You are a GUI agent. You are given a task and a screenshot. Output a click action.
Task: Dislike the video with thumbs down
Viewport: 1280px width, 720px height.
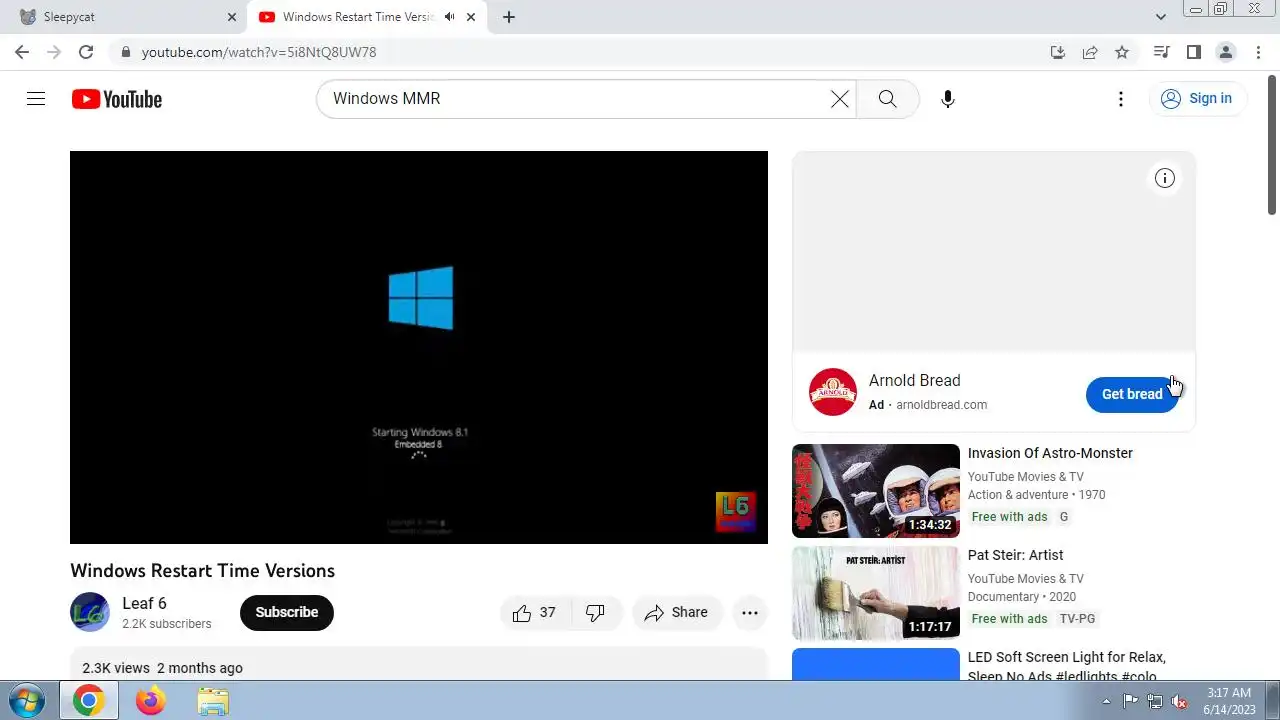(x=596, y=613)
